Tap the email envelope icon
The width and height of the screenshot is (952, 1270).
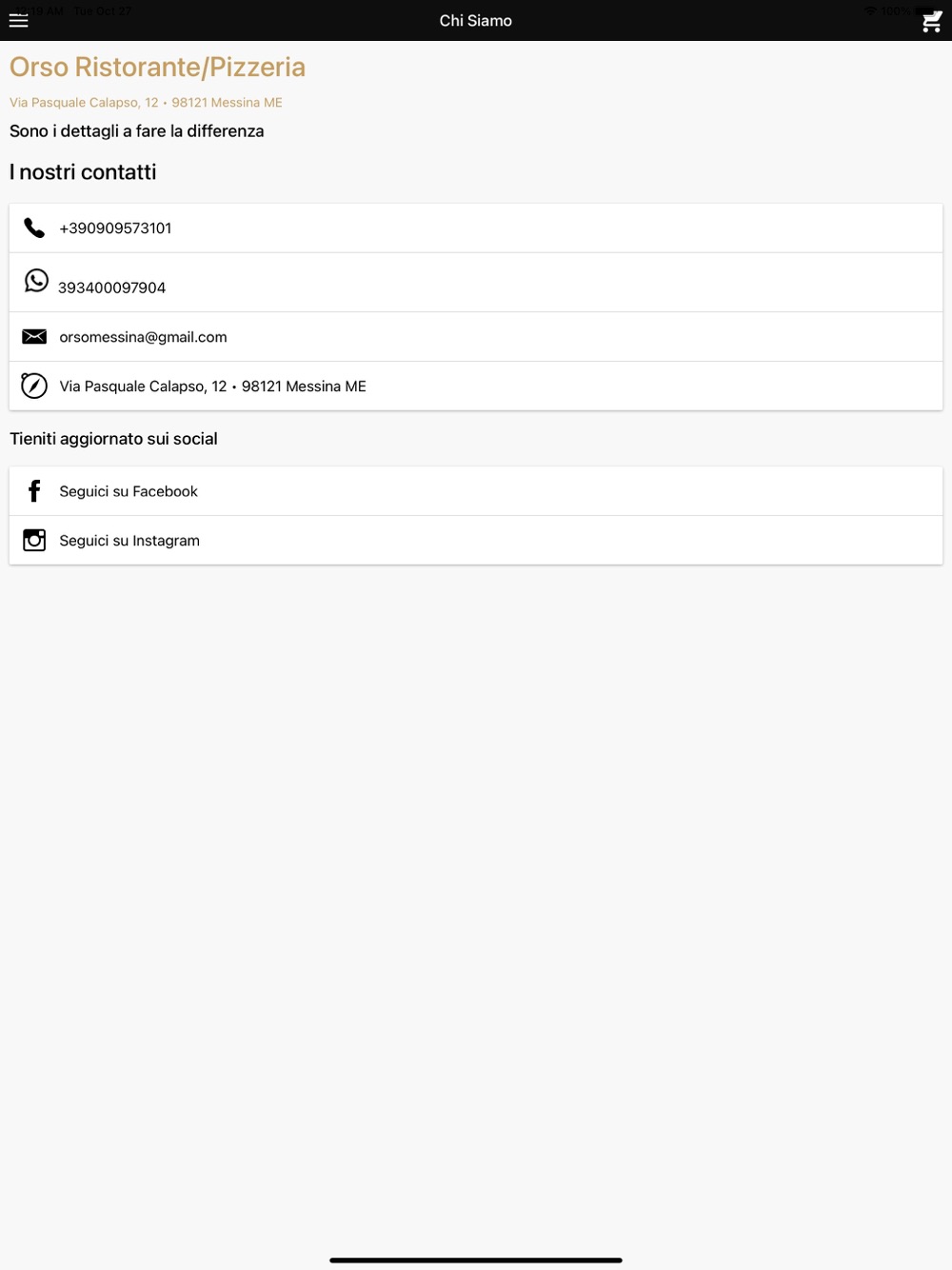point(34,336)
